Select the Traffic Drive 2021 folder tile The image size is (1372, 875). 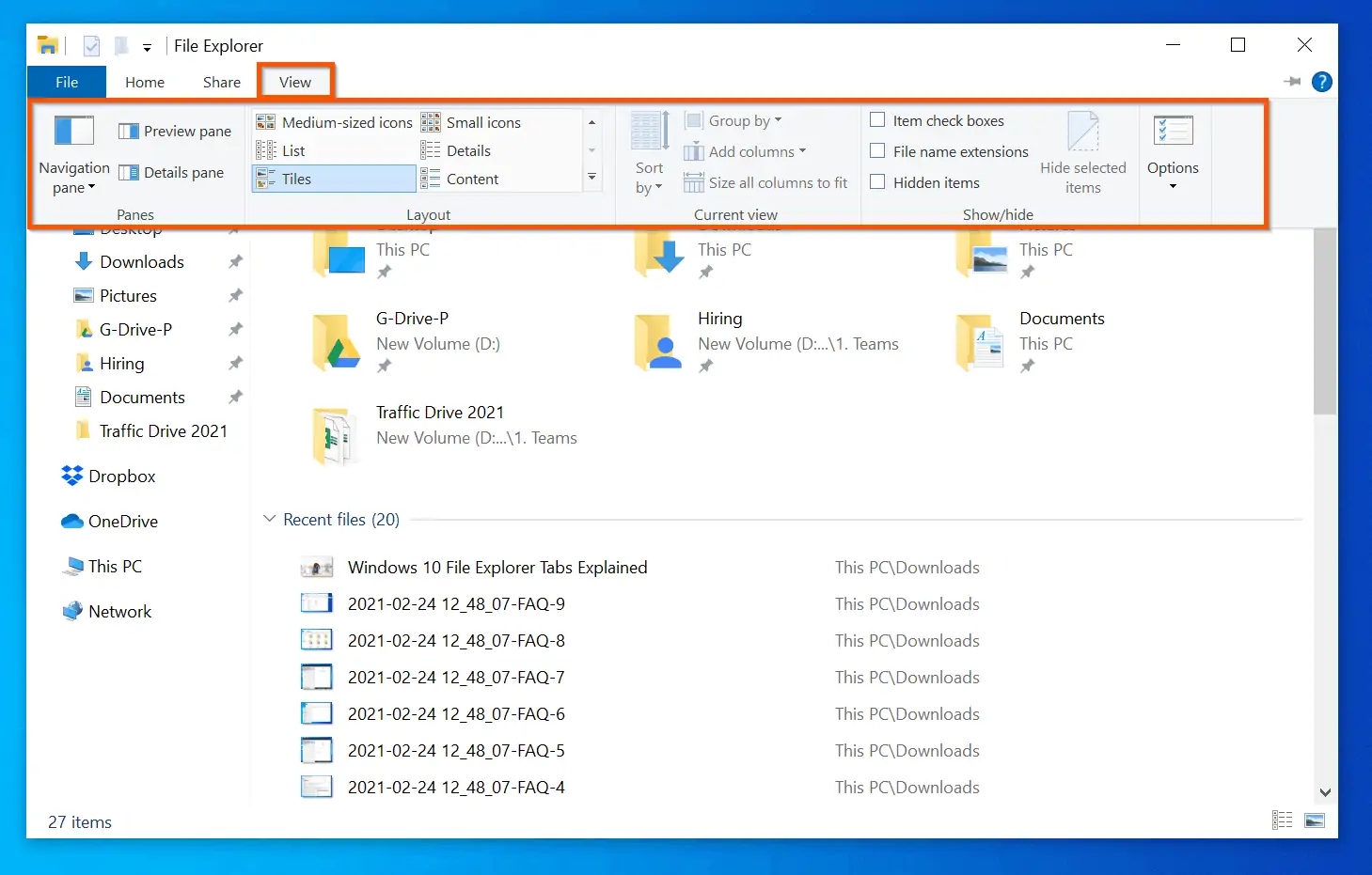(445, 435)
